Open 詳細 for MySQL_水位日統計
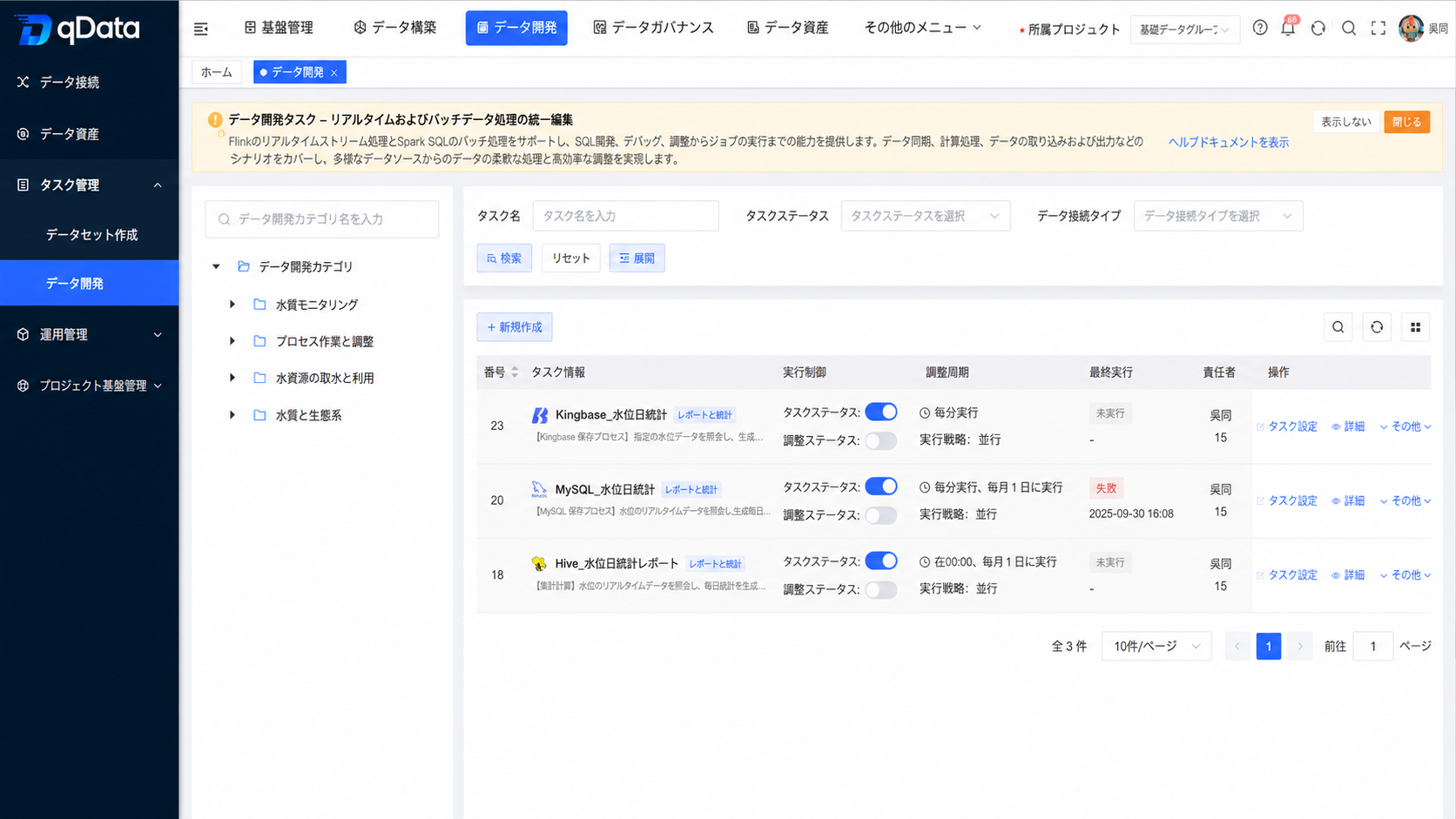 point(1348,500)
